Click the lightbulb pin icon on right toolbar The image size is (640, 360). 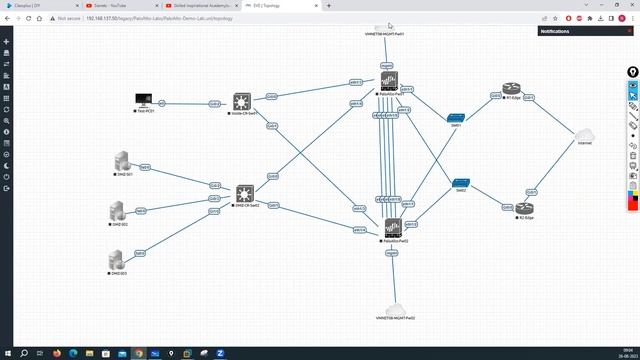[x=633, y=72]
